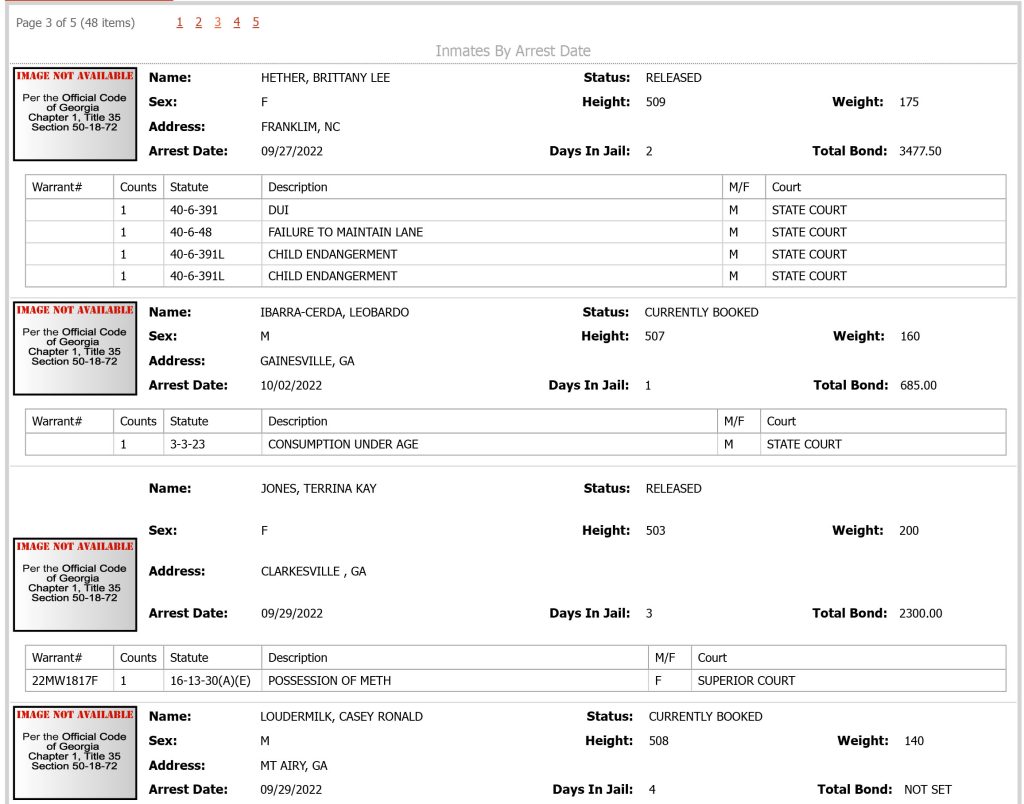Click the FAILURE TO MAINTAIN LANE row

(515, 233)
